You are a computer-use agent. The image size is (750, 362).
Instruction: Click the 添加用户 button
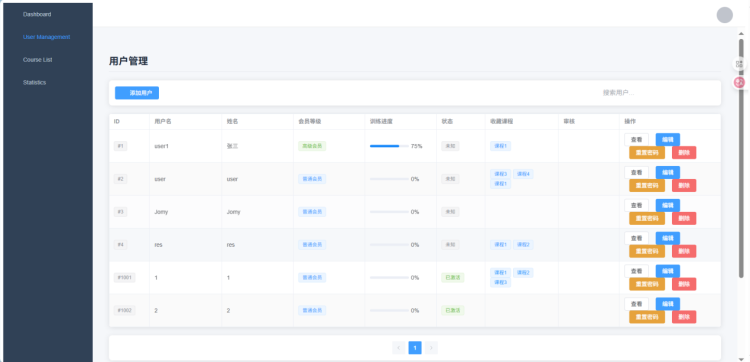(x=137, y=93)
